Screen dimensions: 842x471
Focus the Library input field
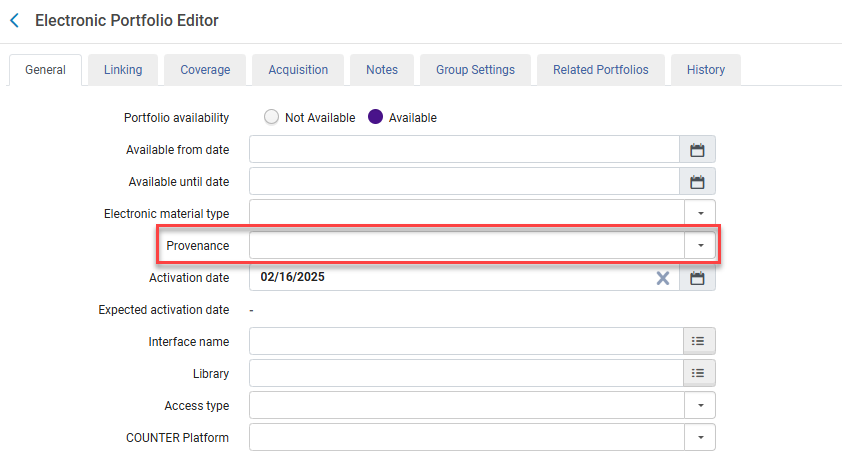(466, 373)
